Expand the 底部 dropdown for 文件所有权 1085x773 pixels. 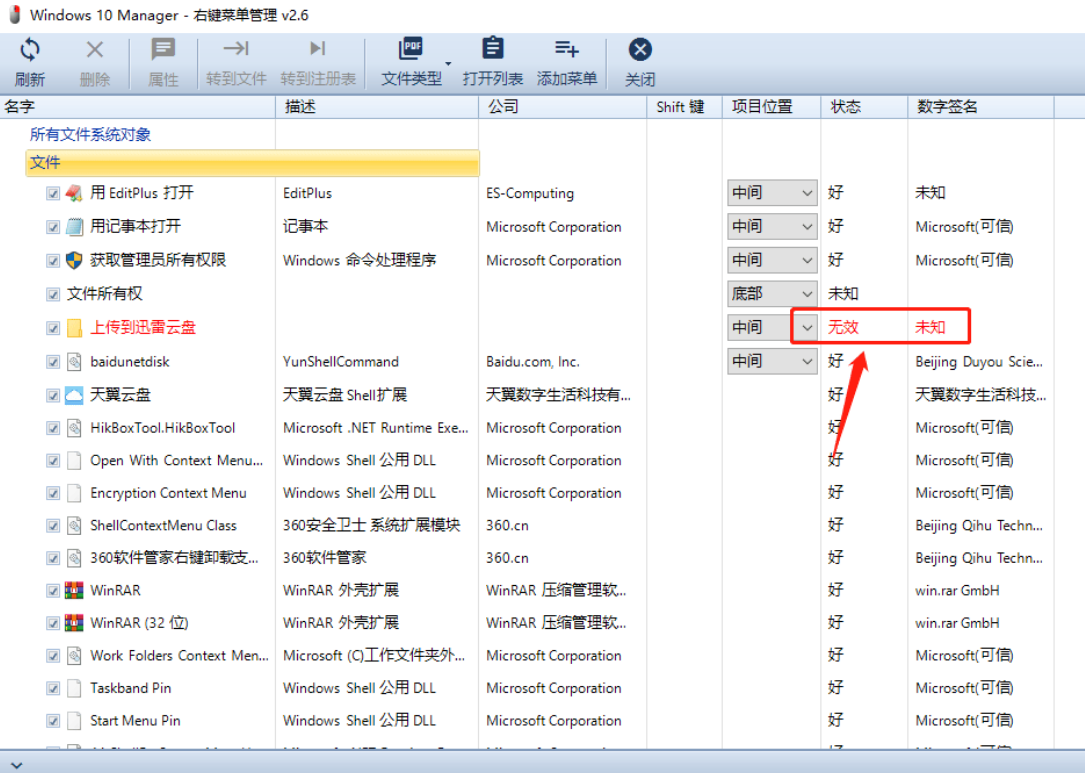click(x=807, y=294)
